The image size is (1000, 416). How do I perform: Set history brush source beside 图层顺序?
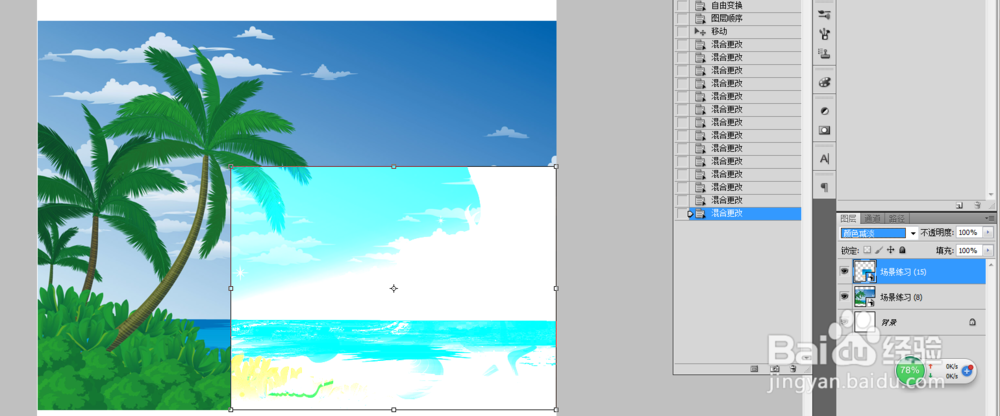[682, 19]
